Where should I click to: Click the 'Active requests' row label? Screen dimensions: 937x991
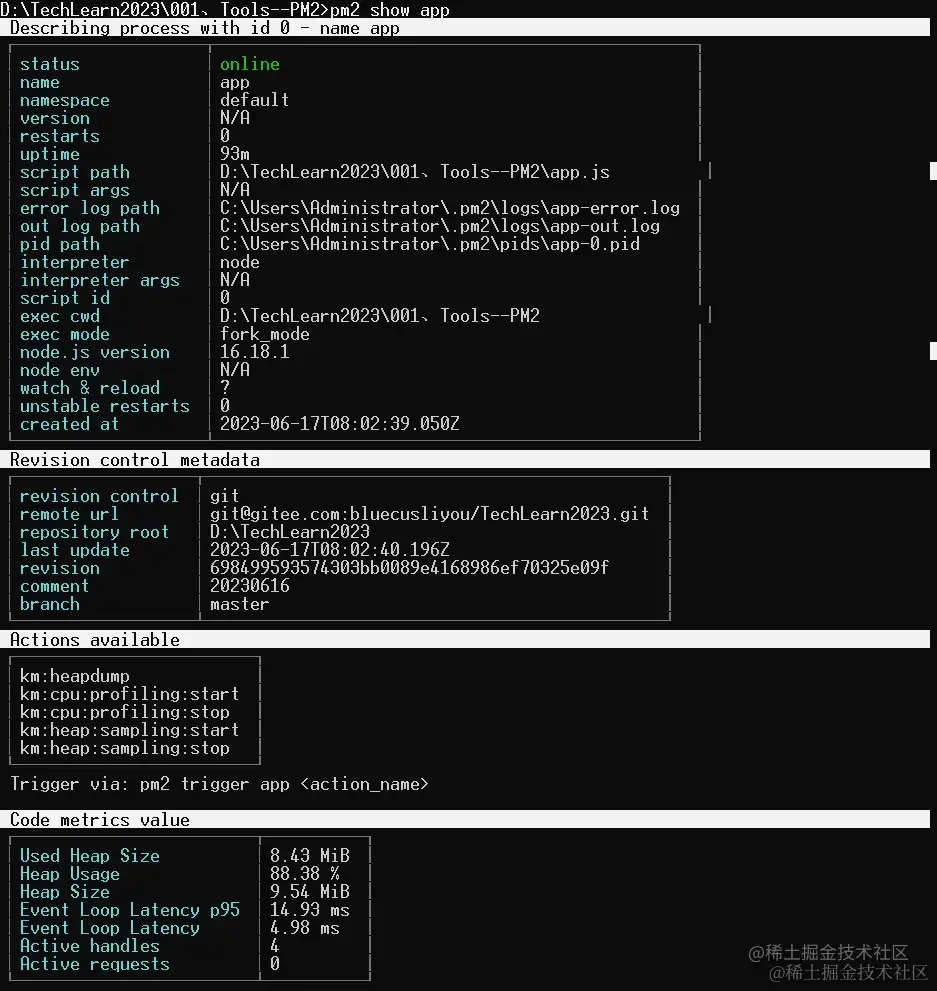pos(95,964)
